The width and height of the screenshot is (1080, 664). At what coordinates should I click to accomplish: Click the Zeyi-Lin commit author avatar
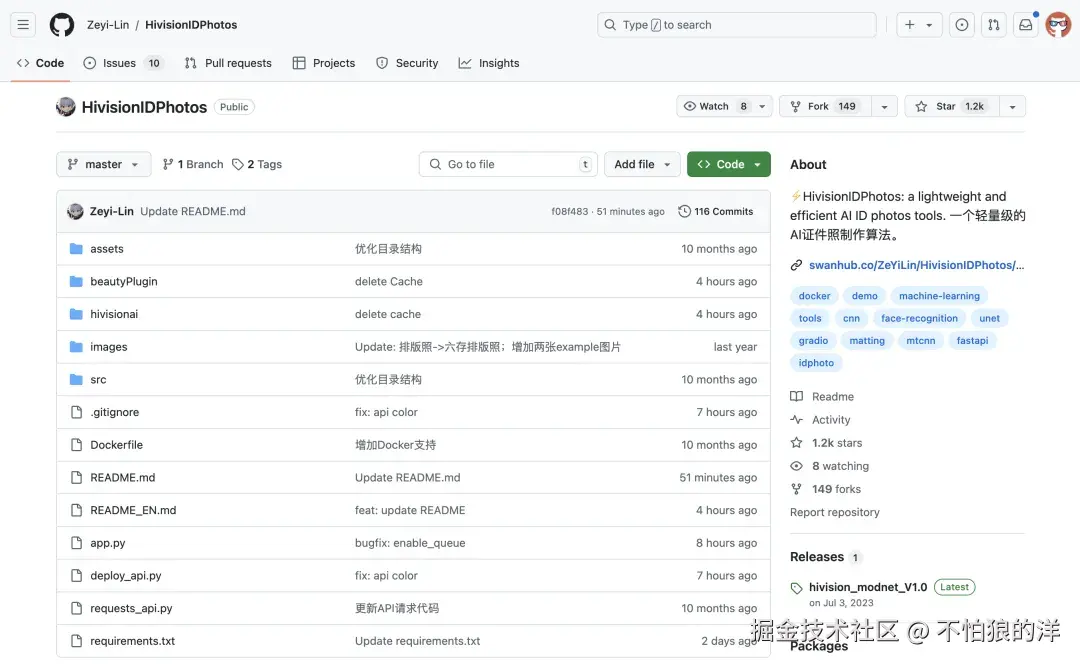pos(75,211)
